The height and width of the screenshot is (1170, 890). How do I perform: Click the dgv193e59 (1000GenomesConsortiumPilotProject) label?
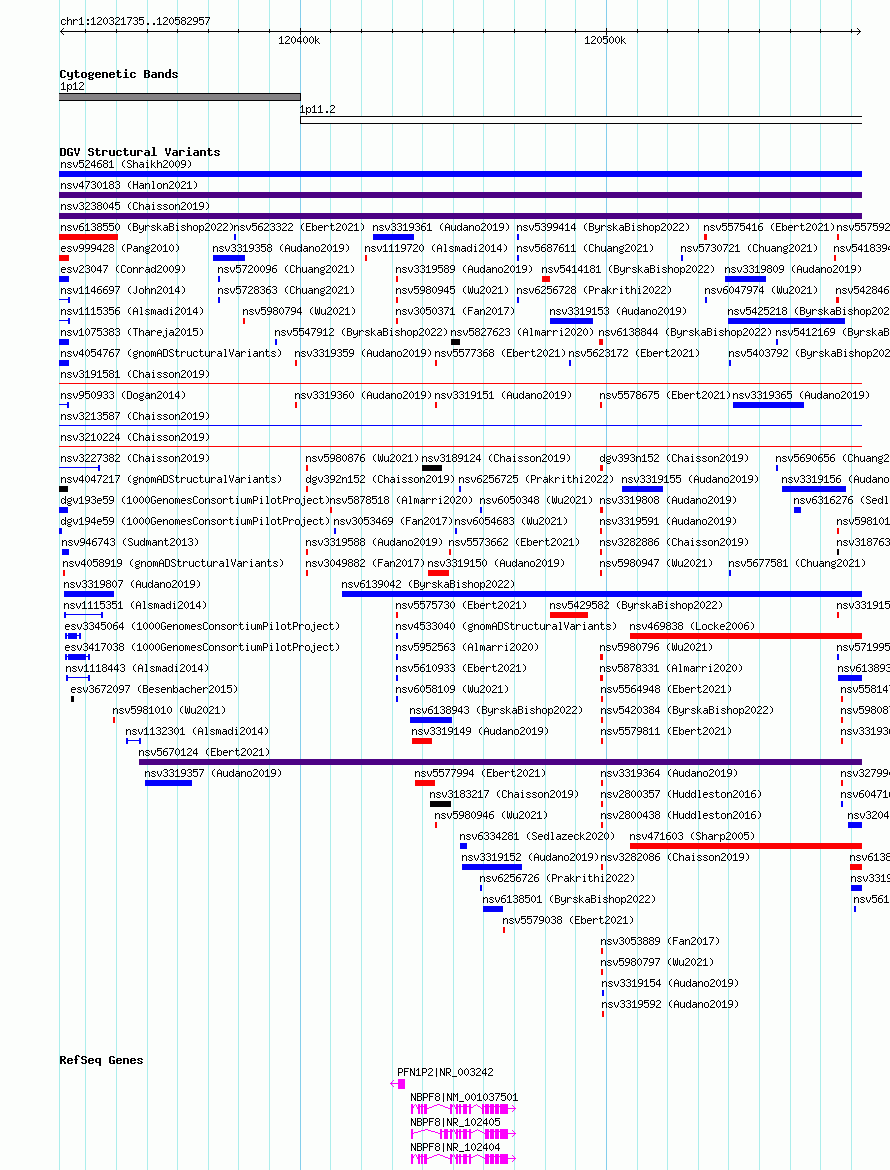(193, 500)
